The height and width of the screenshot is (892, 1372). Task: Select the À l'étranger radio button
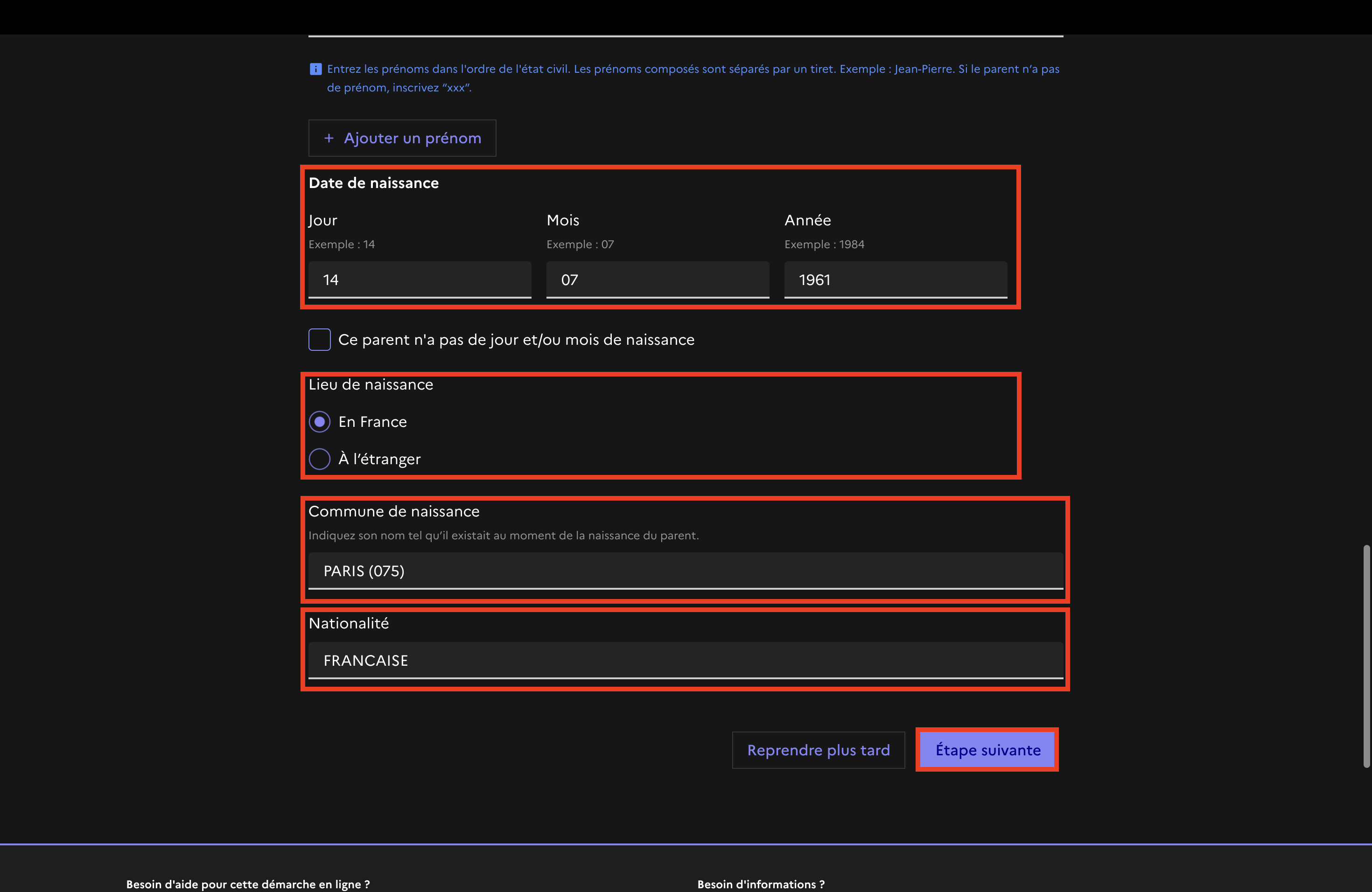click(x=320, y=459)
